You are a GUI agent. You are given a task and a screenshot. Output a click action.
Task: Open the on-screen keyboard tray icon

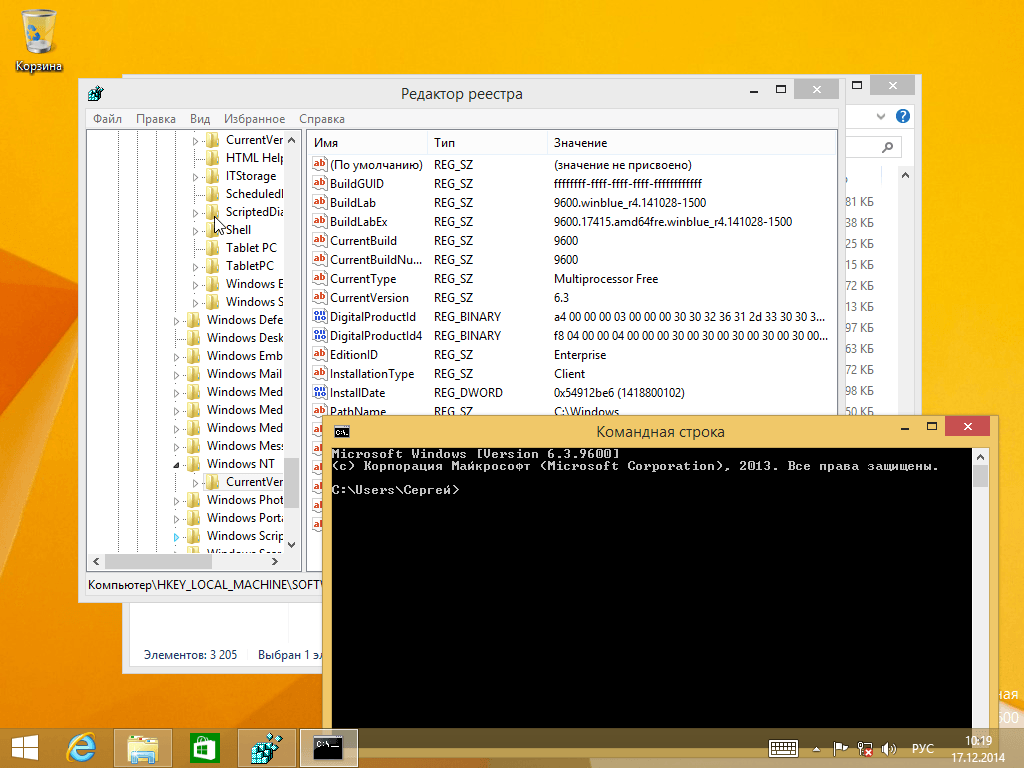point(783,748)
